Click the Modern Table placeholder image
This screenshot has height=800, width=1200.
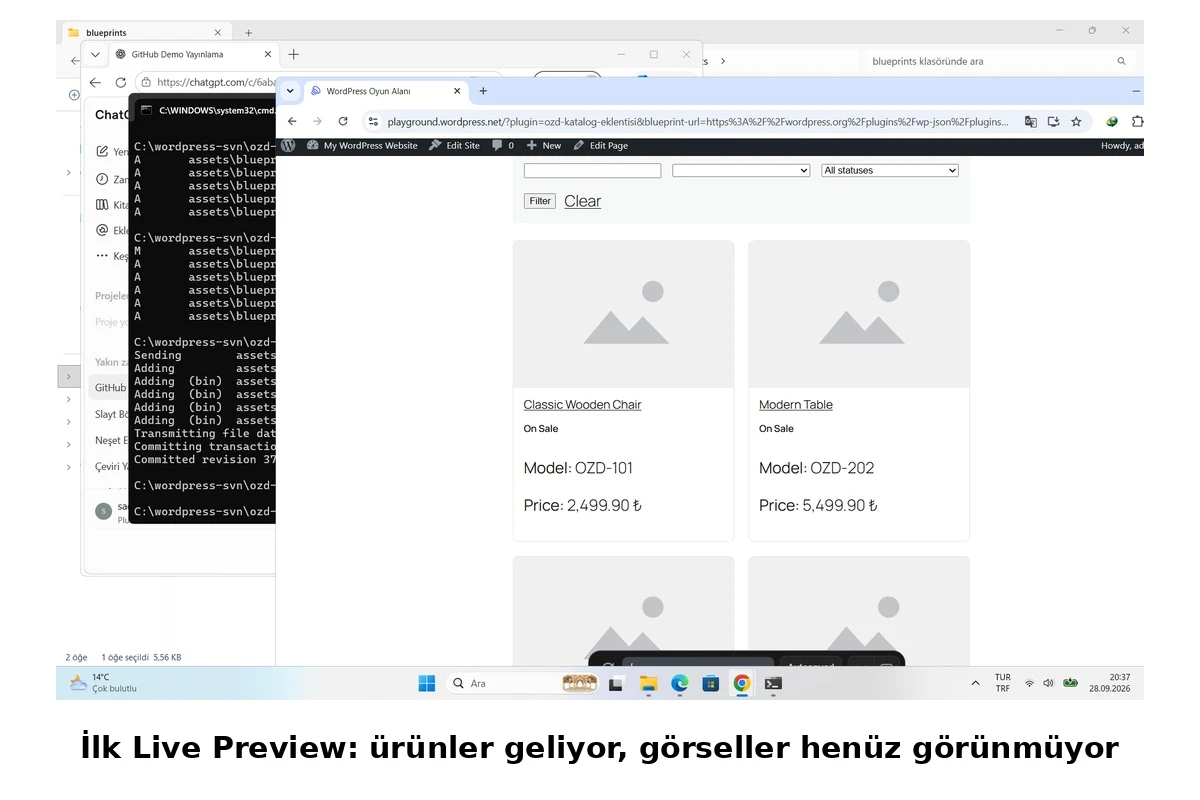click(859, 314)
